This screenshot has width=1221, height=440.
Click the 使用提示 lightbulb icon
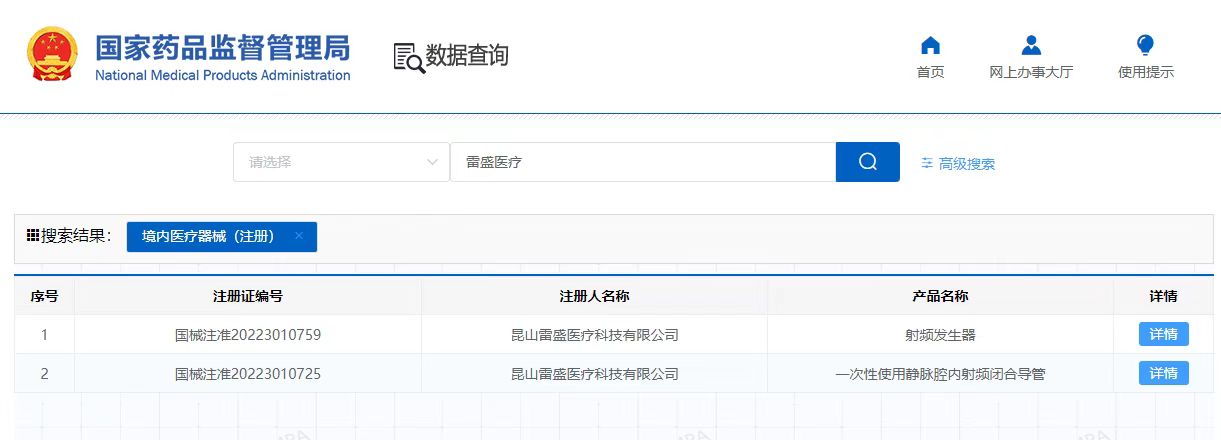pos(1146,45)
